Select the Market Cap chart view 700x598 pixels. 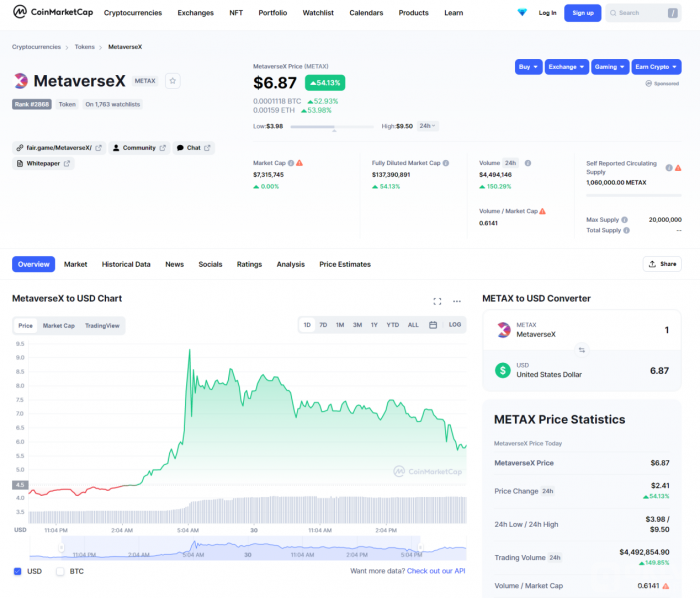(x=59, y=326)
